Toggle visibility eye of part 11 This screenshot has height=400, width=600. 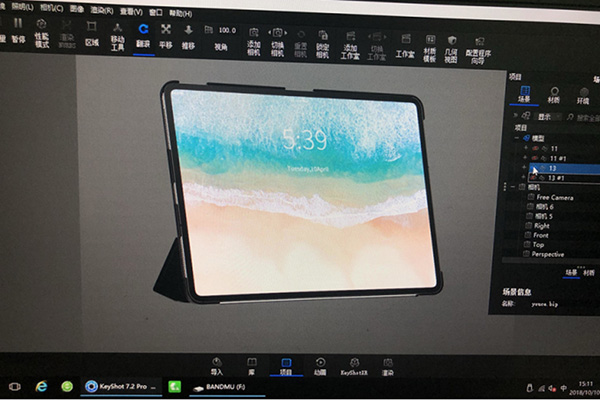tap(536, 148)
